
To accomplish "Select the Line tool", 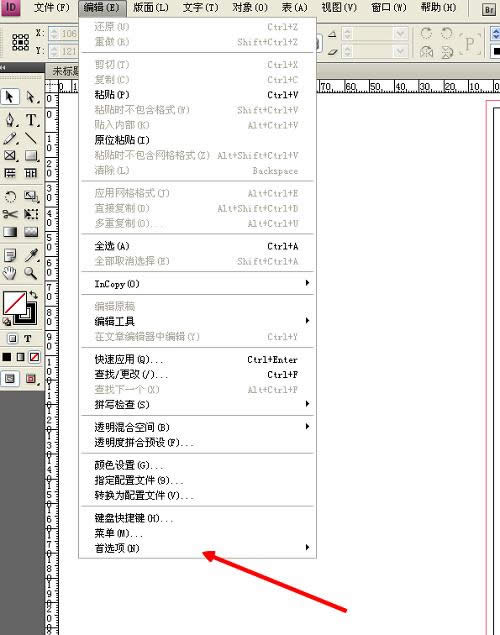I will (x=31, y=139).
